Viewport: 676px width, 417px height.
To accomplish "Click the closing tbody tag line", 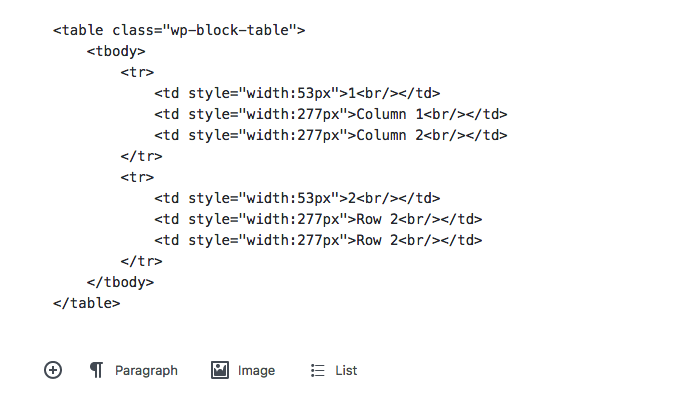I will [x=120, y=282].
